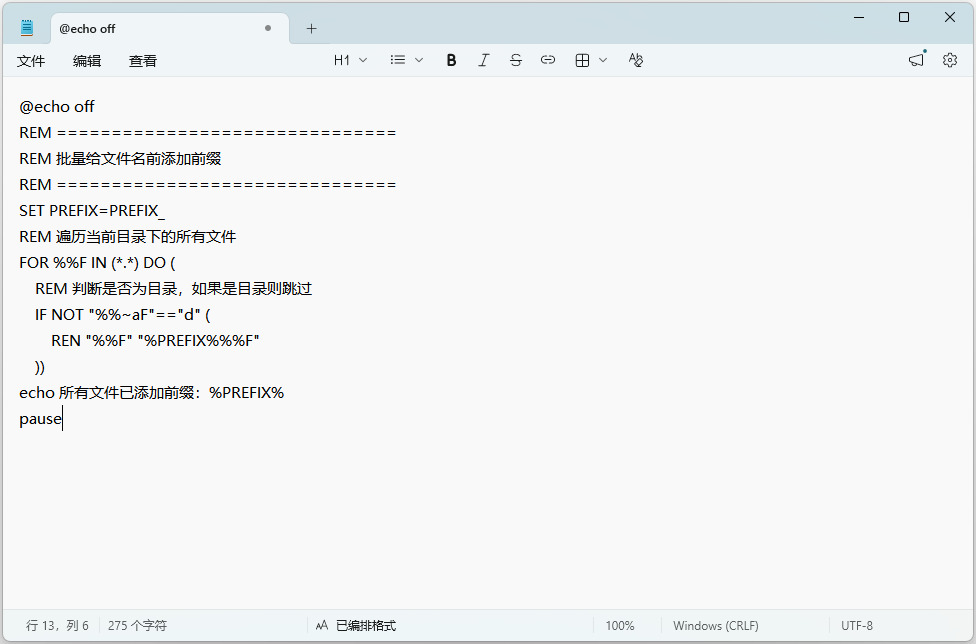Open the 编辑 menu

[x=87, y=60]
